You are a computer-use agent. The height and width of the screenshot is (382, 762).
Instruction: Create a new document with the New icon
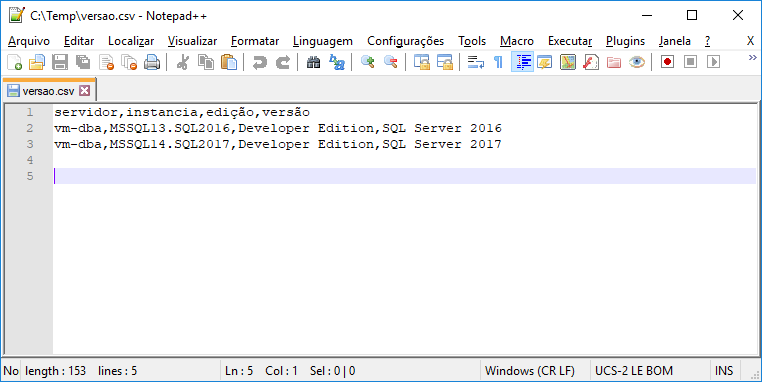(15, 62)
